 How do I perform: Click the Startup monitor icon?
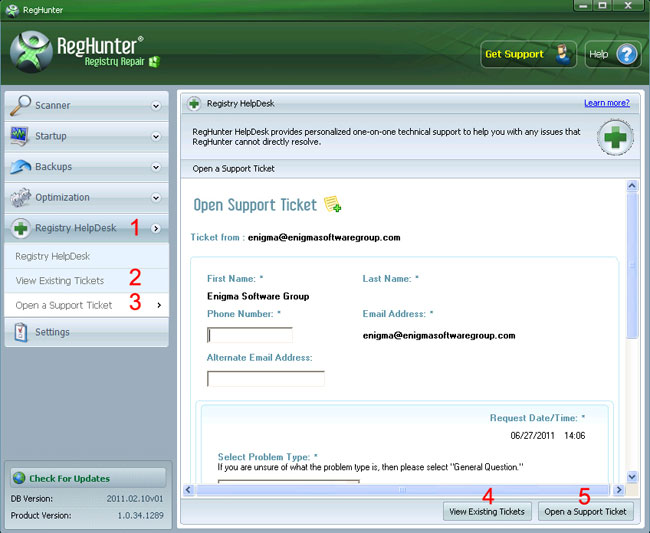point(20,136)
